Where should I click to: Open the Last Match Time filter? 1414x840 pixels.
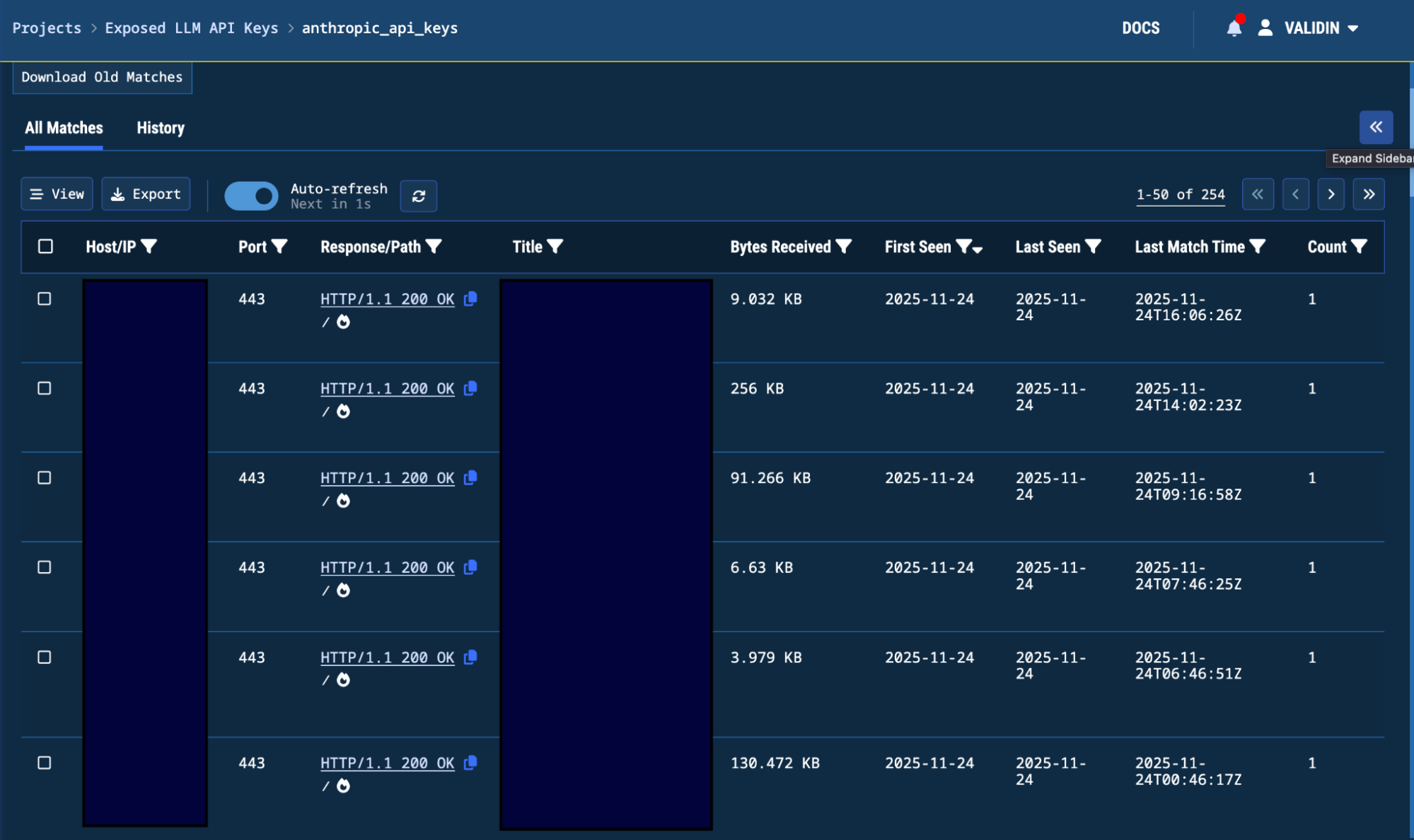click(x=1258, y=247)
